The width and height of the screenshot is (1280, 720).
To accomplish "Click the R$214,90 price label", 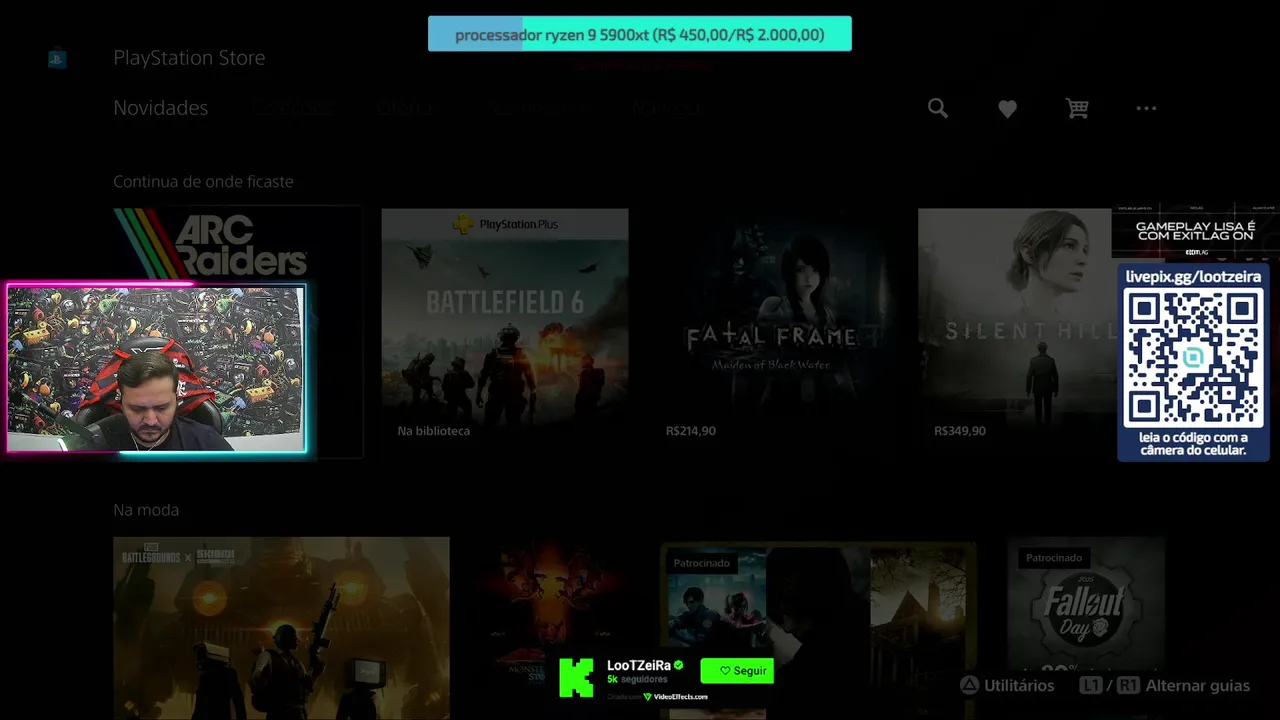I will point(691,431).
